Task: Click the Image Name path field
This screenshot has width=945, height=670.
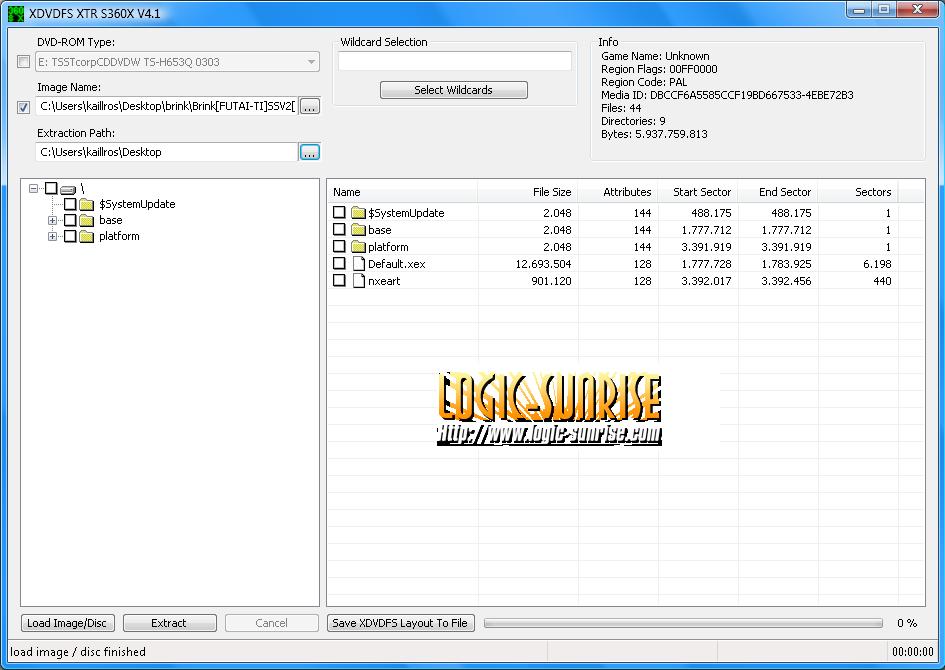Action: 167,107
